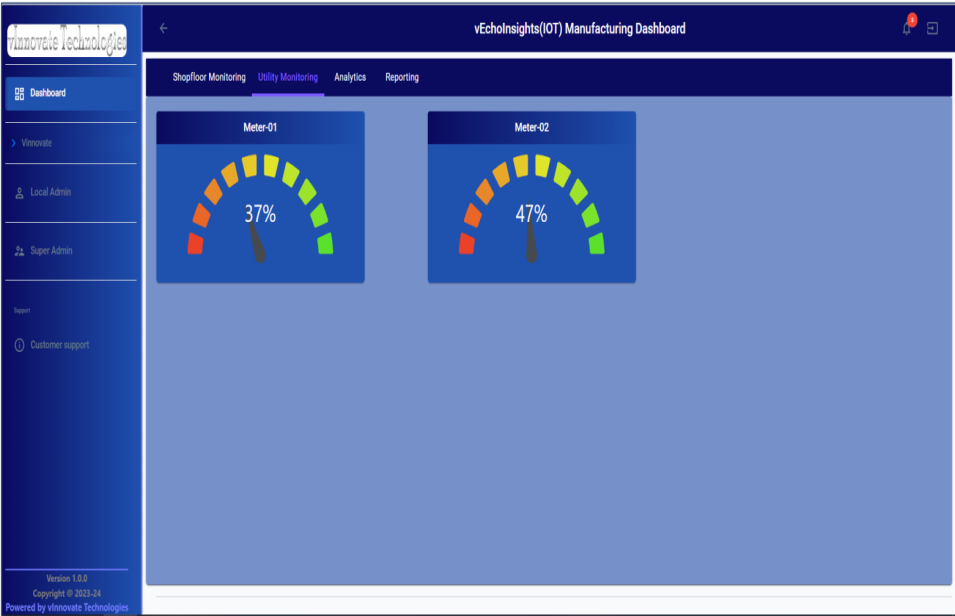
Task: Click the Meter-02 gauge dial
Action: 532,207
